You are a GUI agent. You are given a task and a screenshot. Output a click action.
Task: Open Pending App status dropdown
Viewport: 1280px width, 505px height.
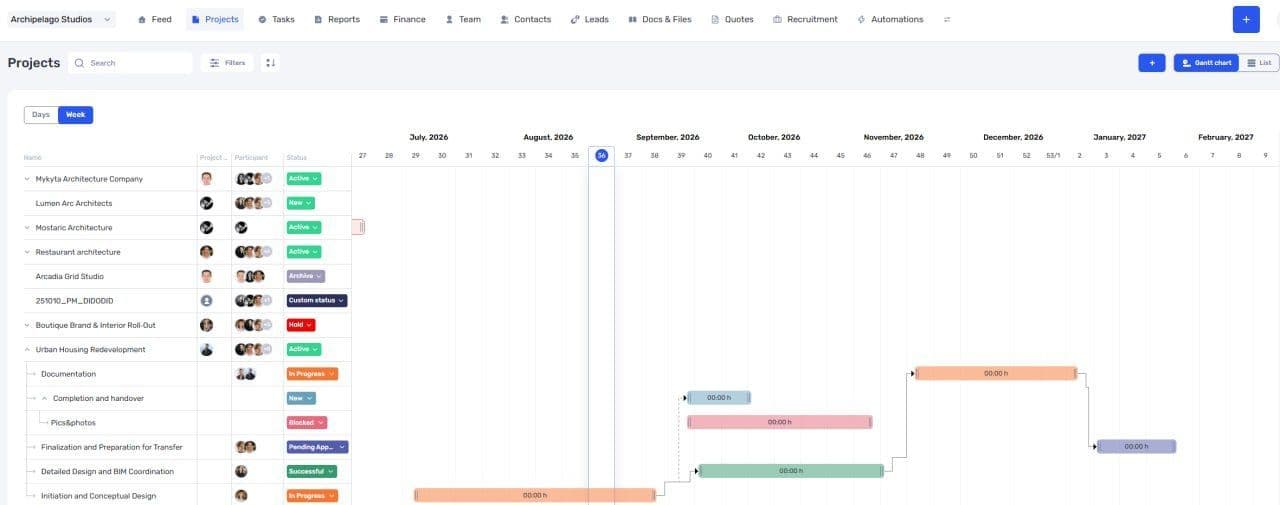point(317,447)
